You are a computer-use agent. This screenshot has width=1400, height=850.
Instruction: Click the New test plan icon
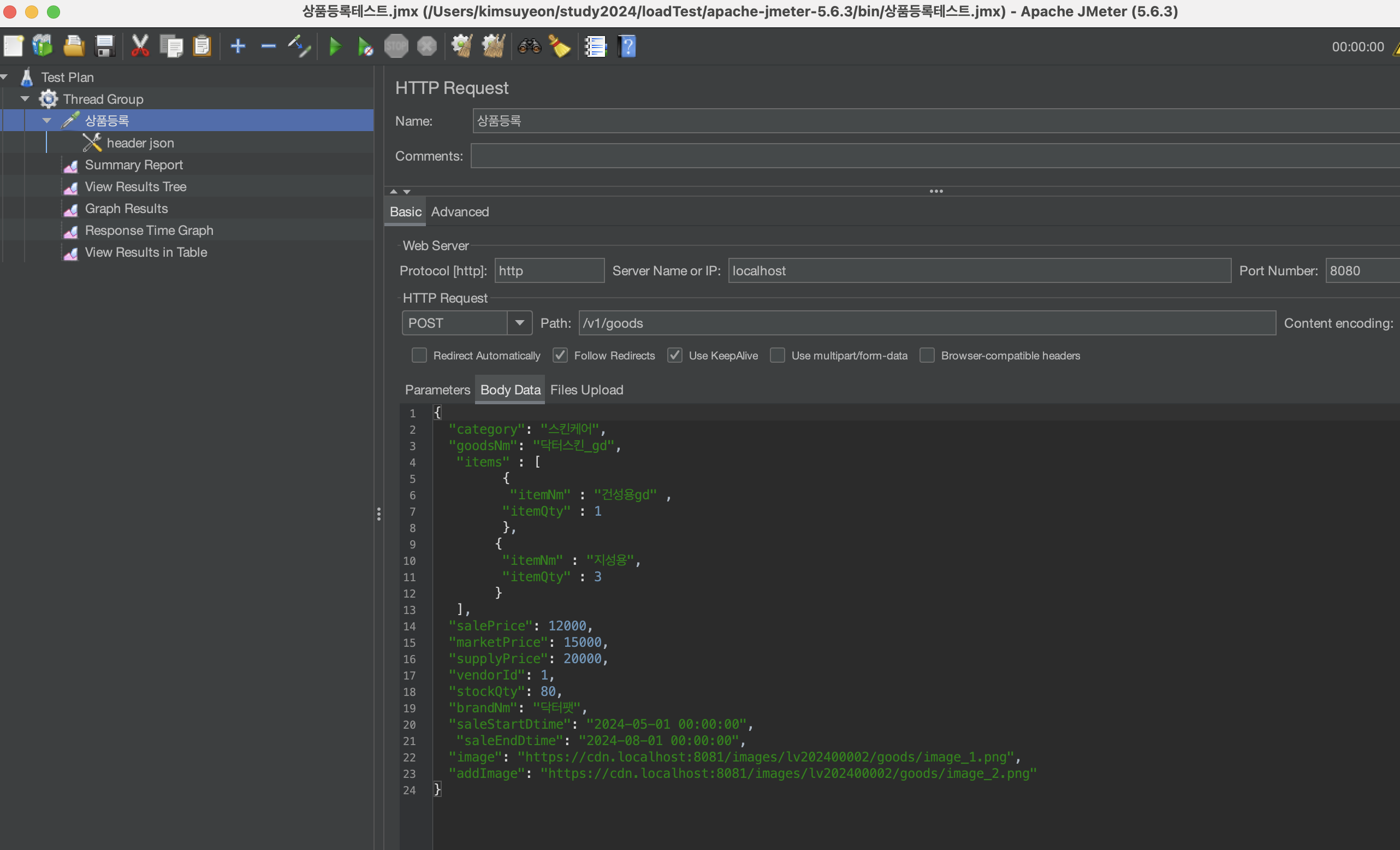tap(13, 46)
